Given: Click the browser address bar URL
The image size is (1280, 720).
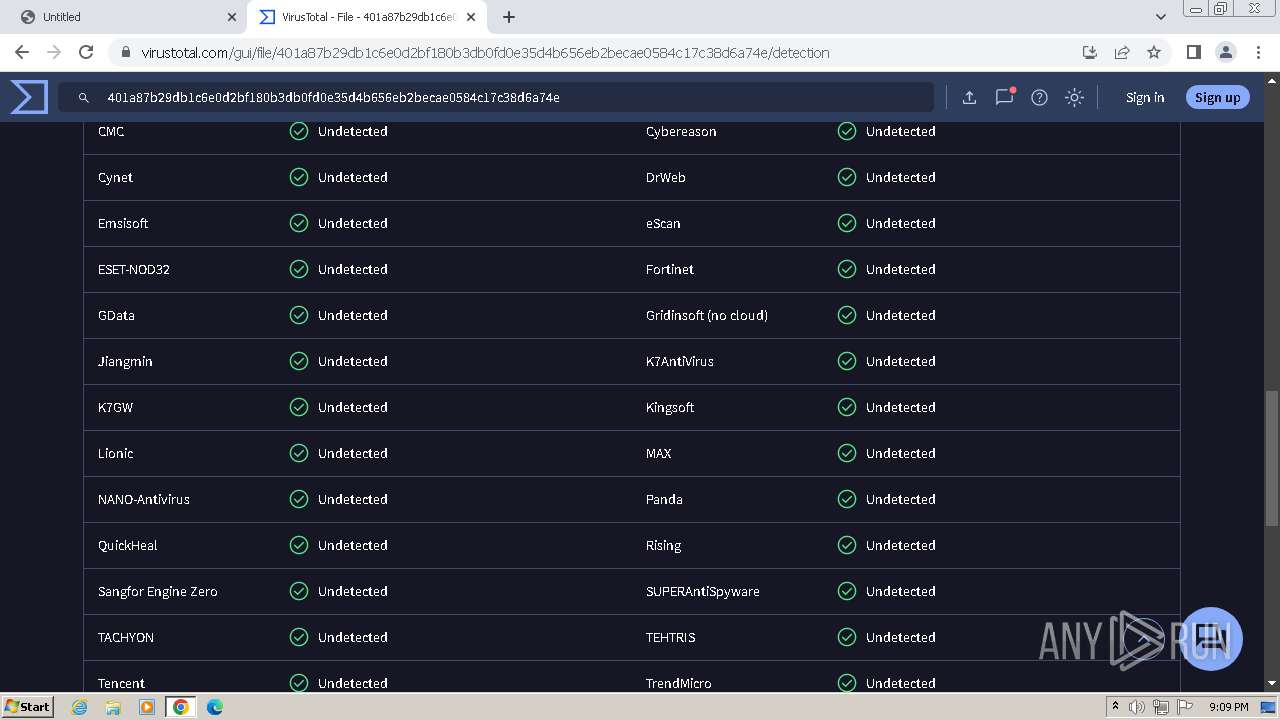Looking at the screenshot, I should click(x=485, y=53).
